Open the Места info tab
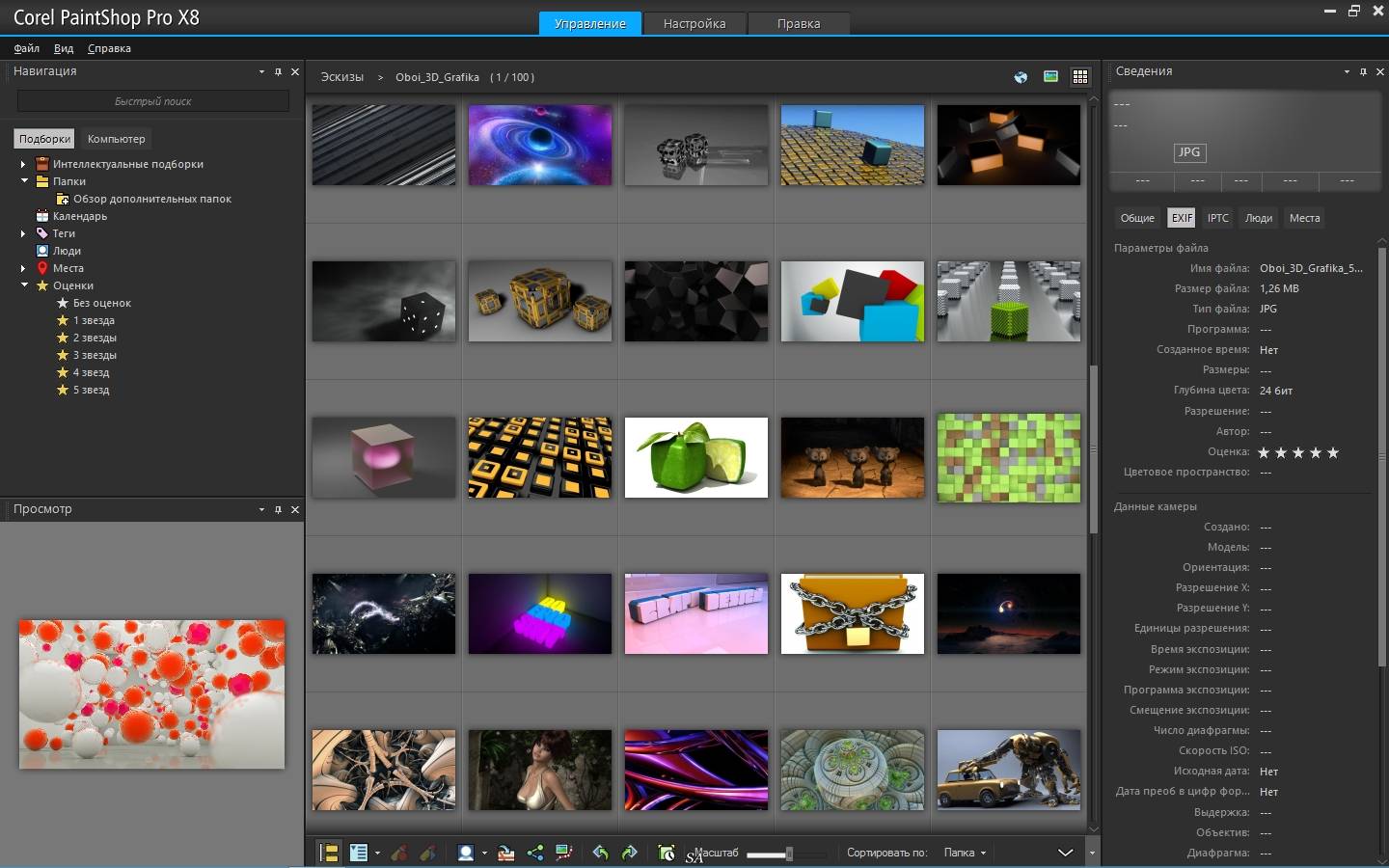Image resolution: width=1389 pixels, height=868 pixels. click(x=1304, y=218)
